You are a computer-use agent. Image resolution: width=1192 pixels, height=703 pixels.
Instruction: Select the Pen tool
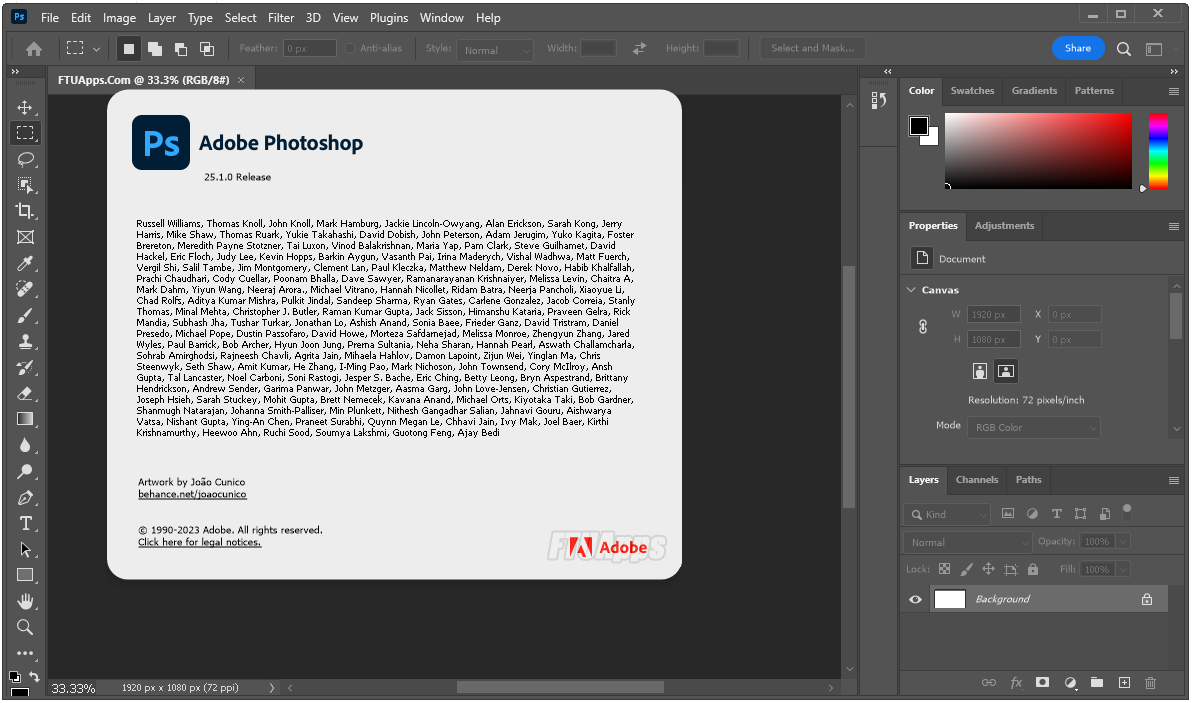pos(25,498)
